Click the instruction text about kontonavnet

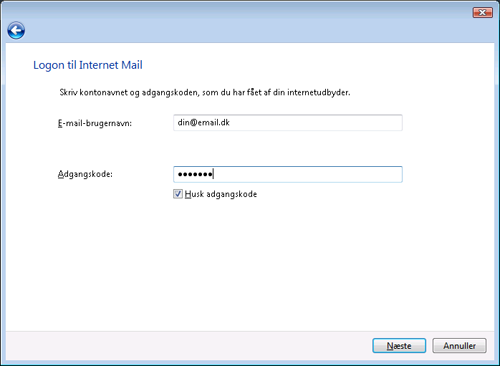coord(205,92)
